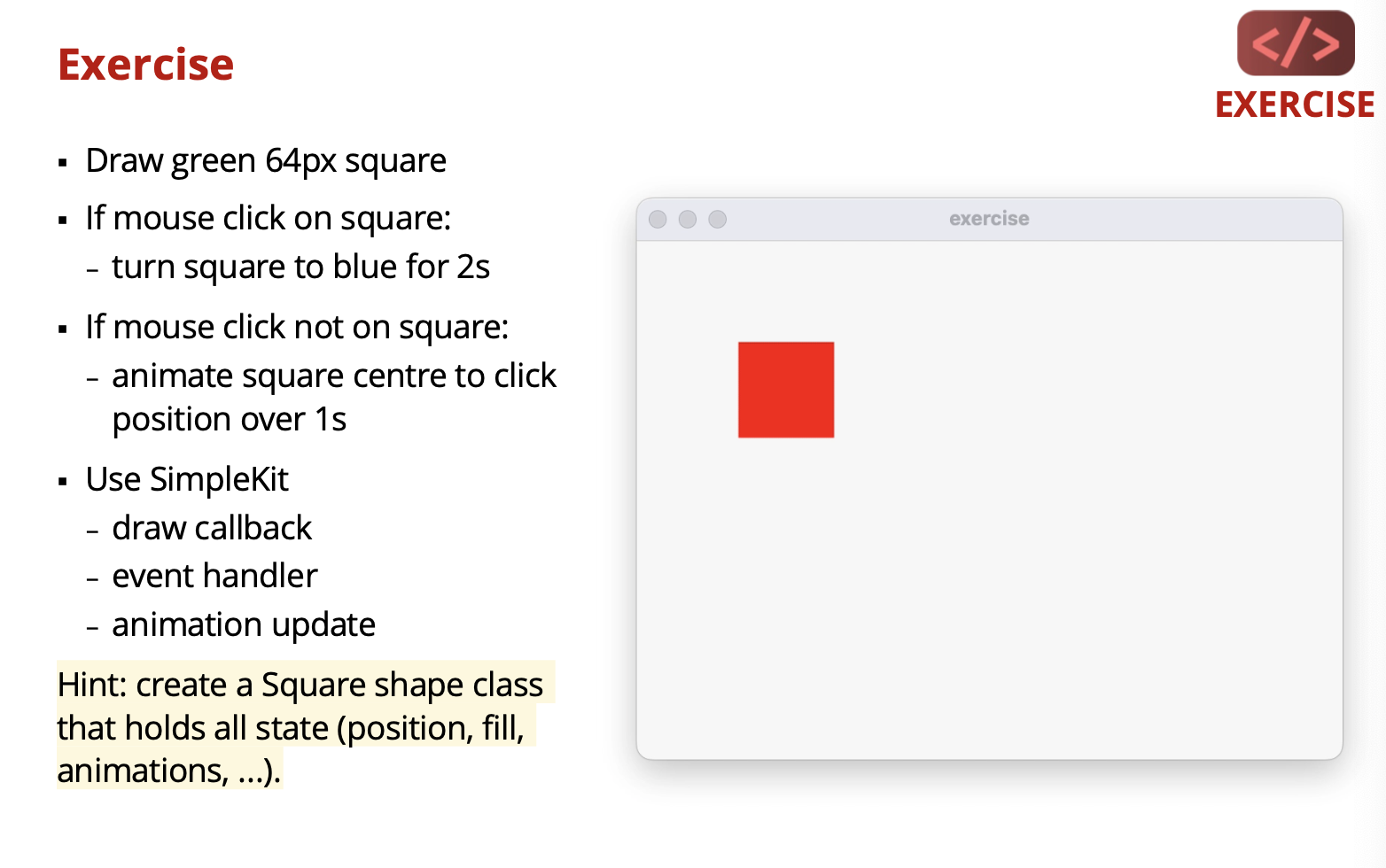Image resolution: width=1386 pixels, height=868 pixels.
Task: Minimize the exercise window
Action: tap(688, 220)
